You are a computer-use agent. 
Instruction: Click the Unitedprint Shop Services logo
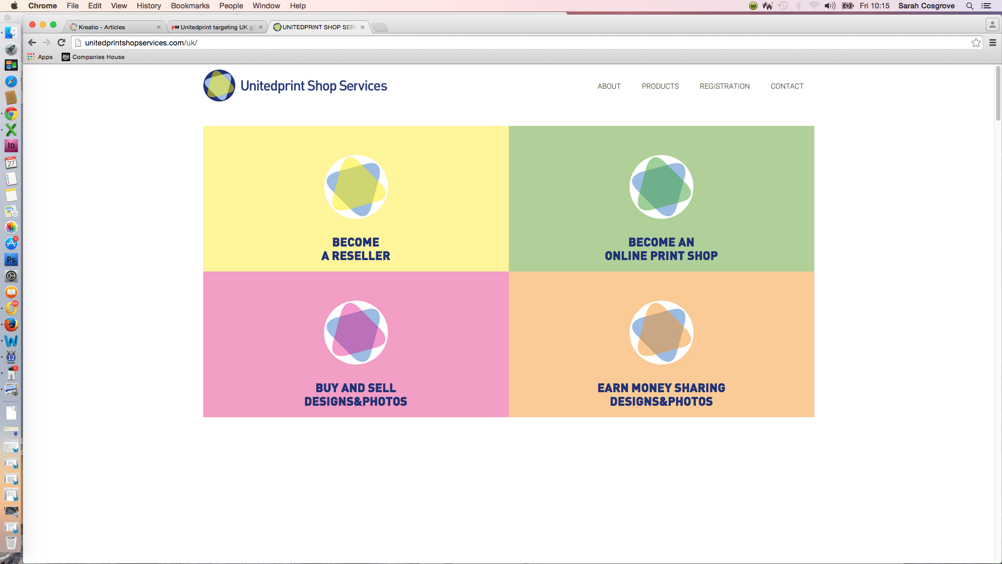click(x=295, y=86)
